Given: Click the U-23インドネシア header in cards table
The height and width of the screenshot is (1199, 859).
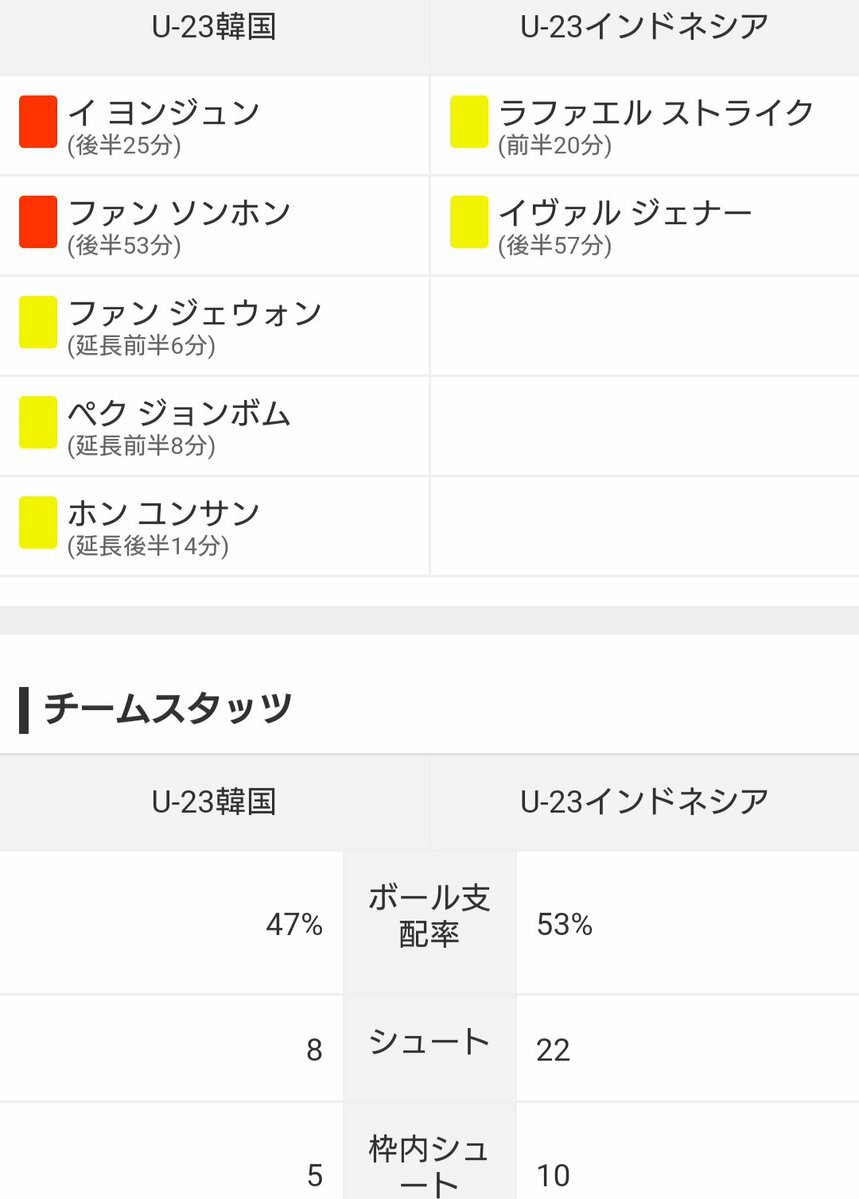Looking at the screenshot, I should coord(645,27).
